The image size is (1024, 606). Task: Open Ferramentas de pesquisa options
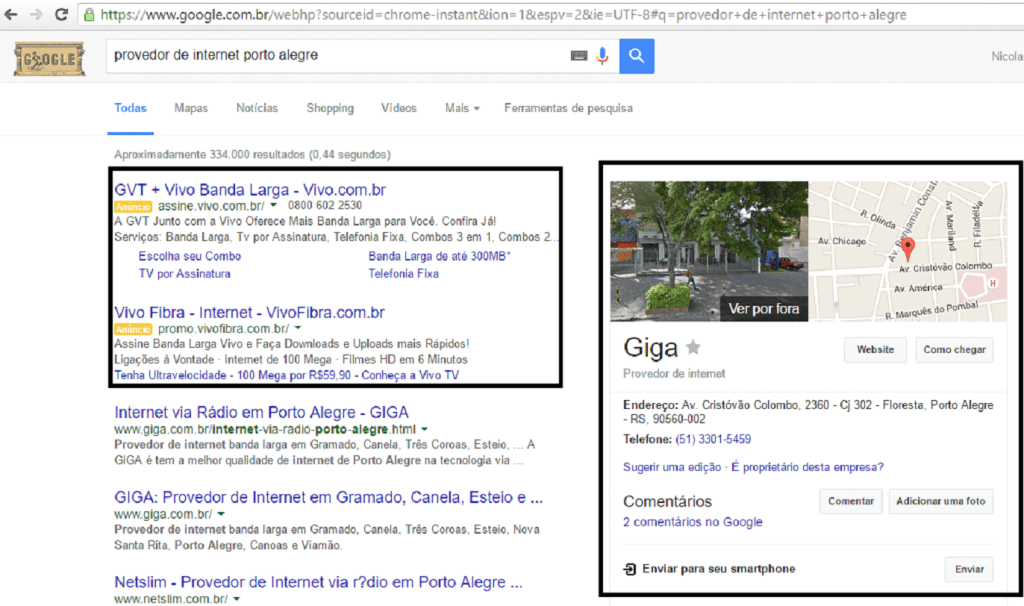point(568,108)
